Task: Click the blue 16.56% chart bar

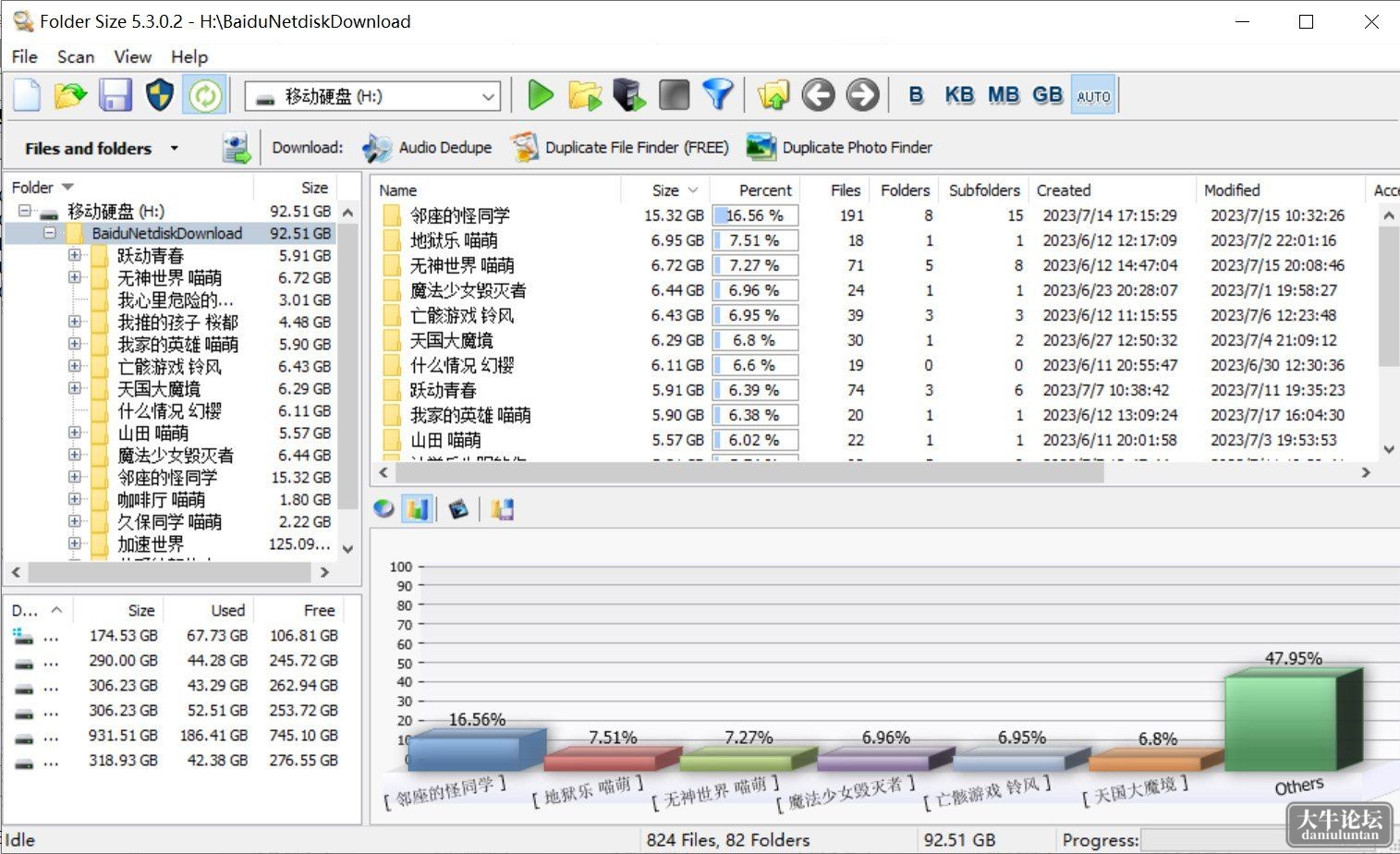Action: coord(477,749)
